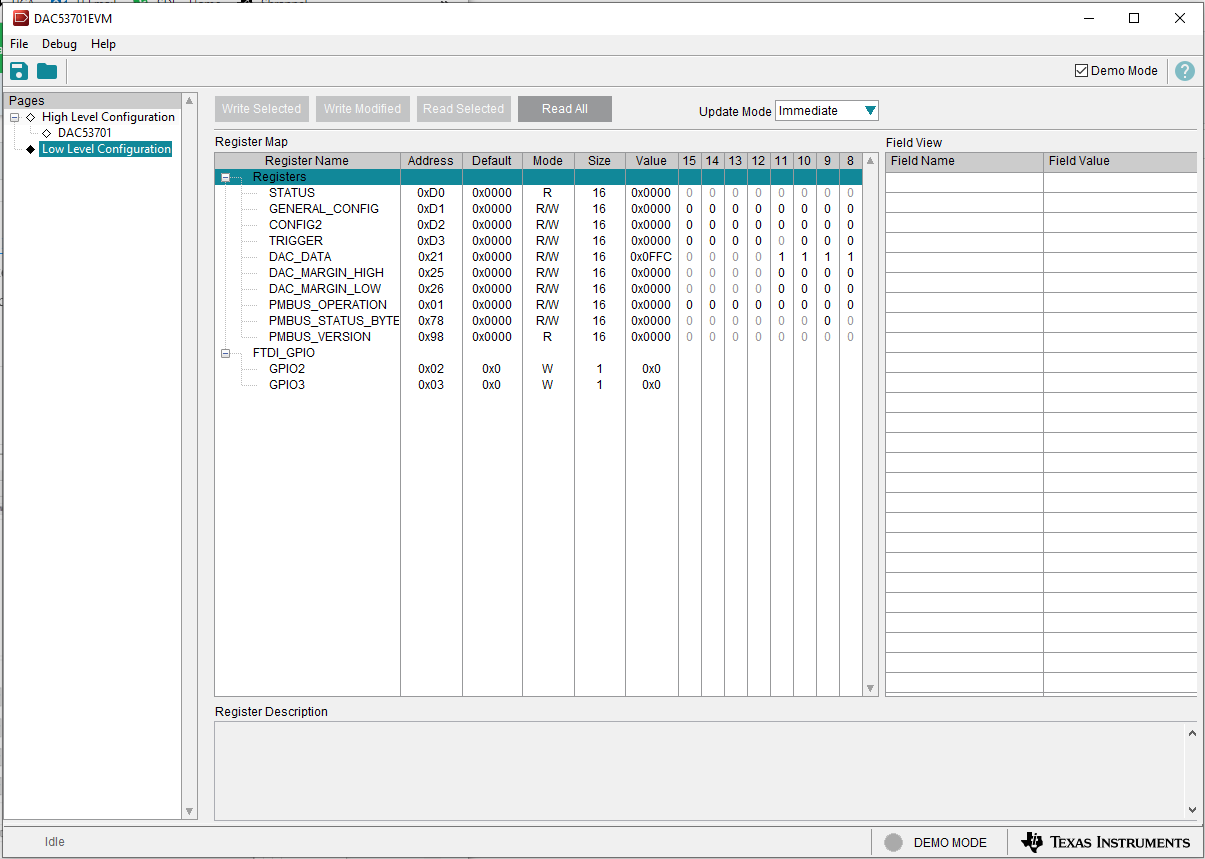This screenshot has width=1205, height=859.
Task: Collapse the FTDI_GPIO group
Action: [226, 352]
